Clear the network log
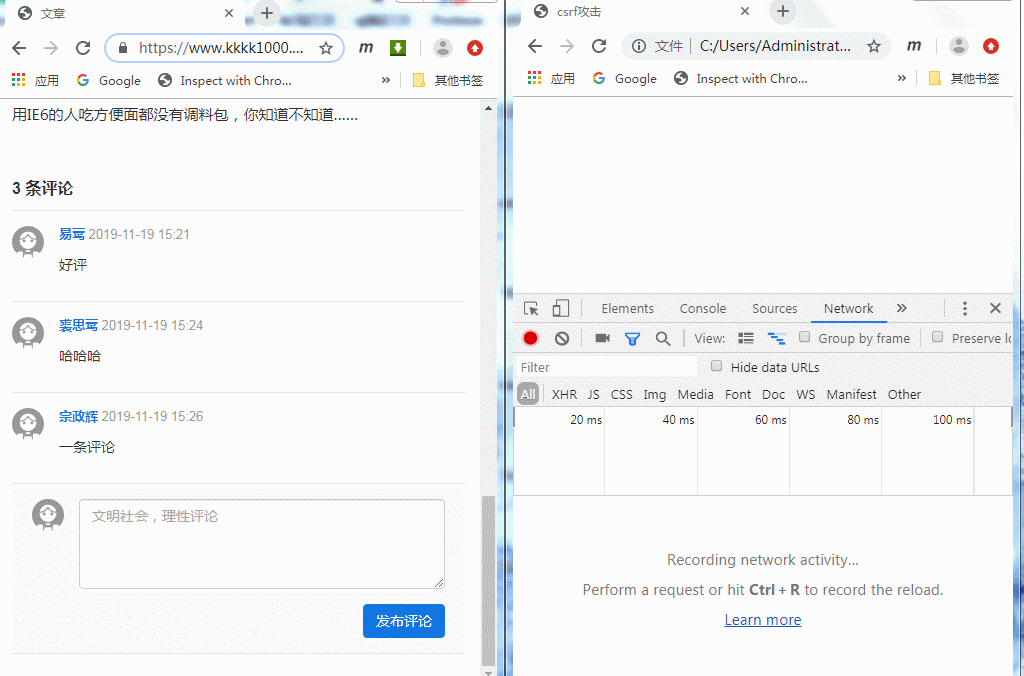 pos(562,338)
